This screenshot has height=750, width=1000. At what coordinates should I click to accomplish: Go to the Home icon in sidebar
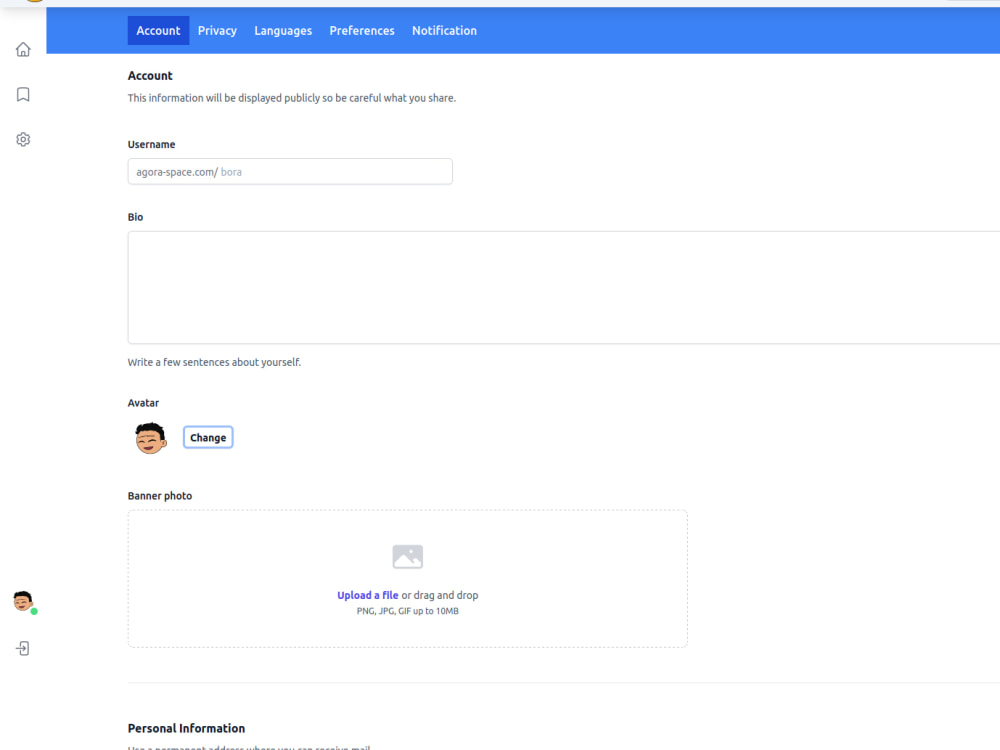pyautogui.click(x=23, y=50)
